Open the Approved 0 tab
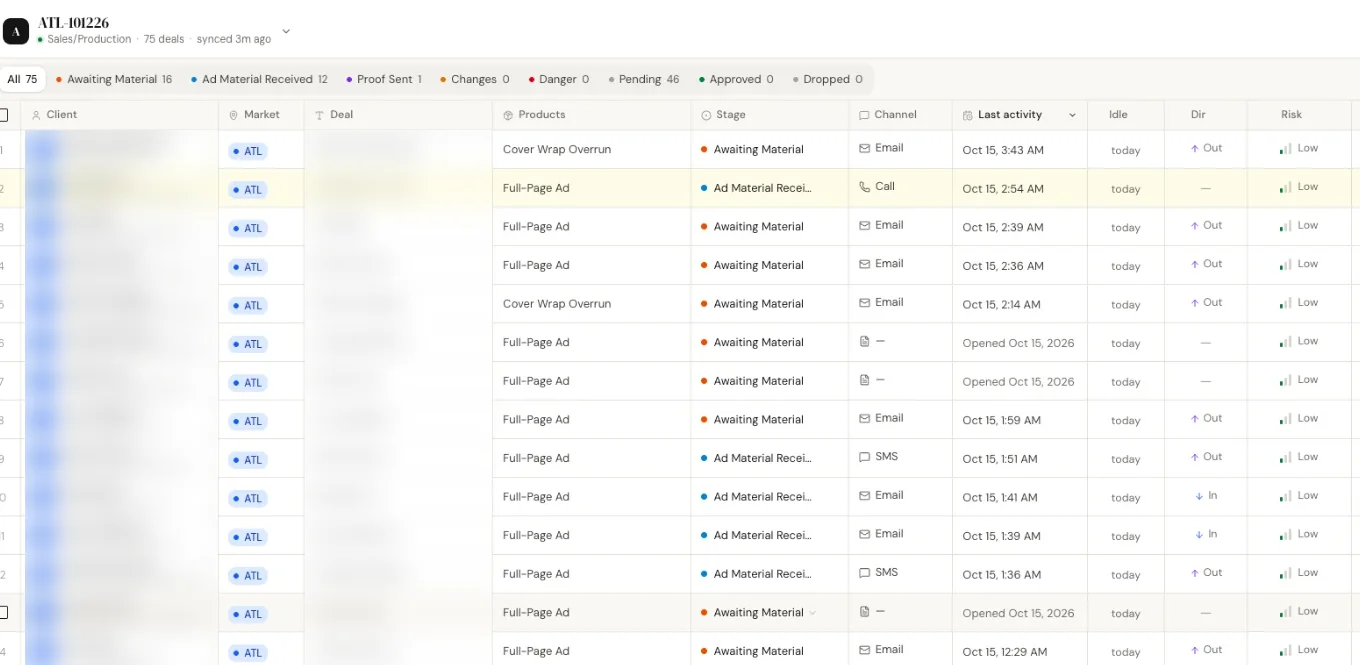This screenshot has width=1360, height=665. pos(736,79)
